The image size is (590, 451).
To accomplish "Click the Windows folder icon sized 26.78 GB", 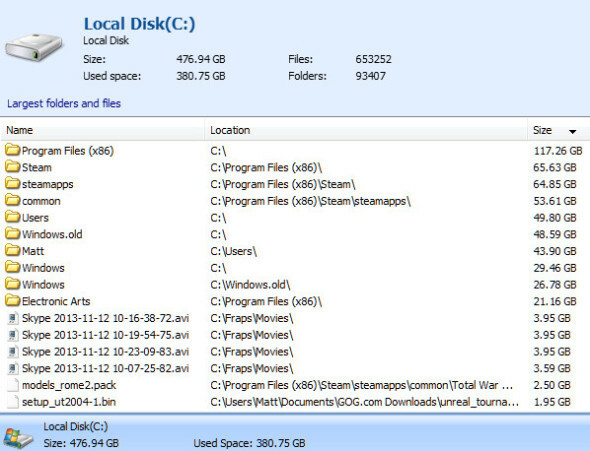I will click(12, 284).
